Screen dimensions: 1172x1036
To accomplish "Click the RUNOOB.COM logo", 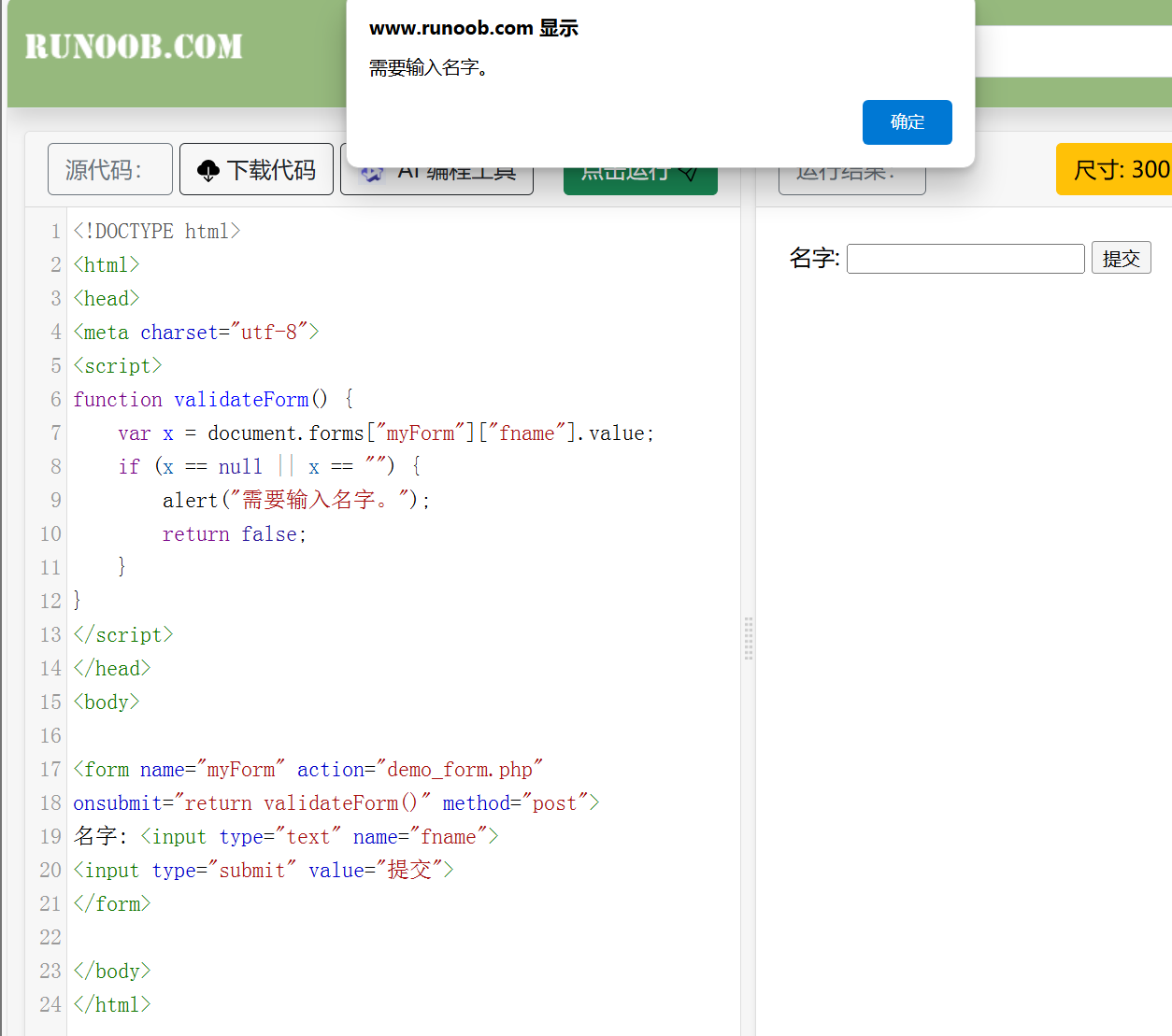I will click(134, 46).
